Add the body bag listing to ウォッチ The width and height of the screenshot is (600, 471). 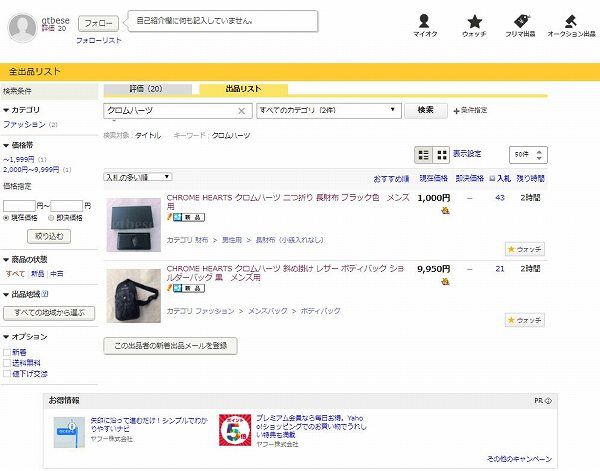click(525, 320)
